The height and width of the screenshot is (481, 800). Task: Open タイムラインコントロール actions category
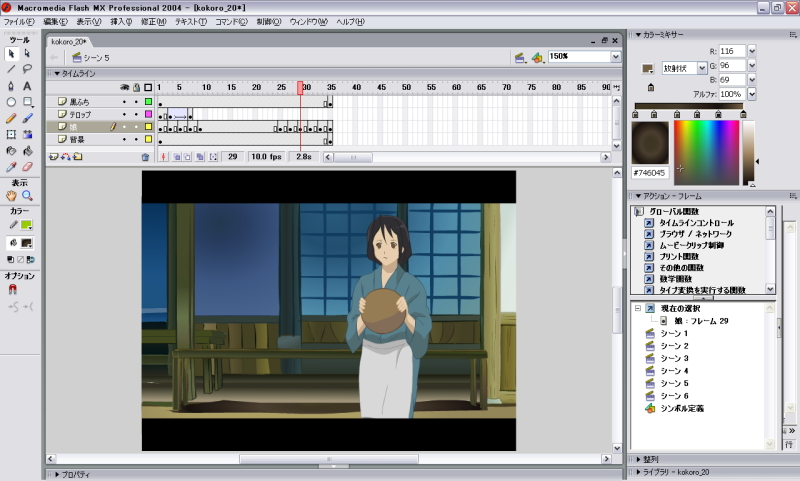tap(696, 223)
